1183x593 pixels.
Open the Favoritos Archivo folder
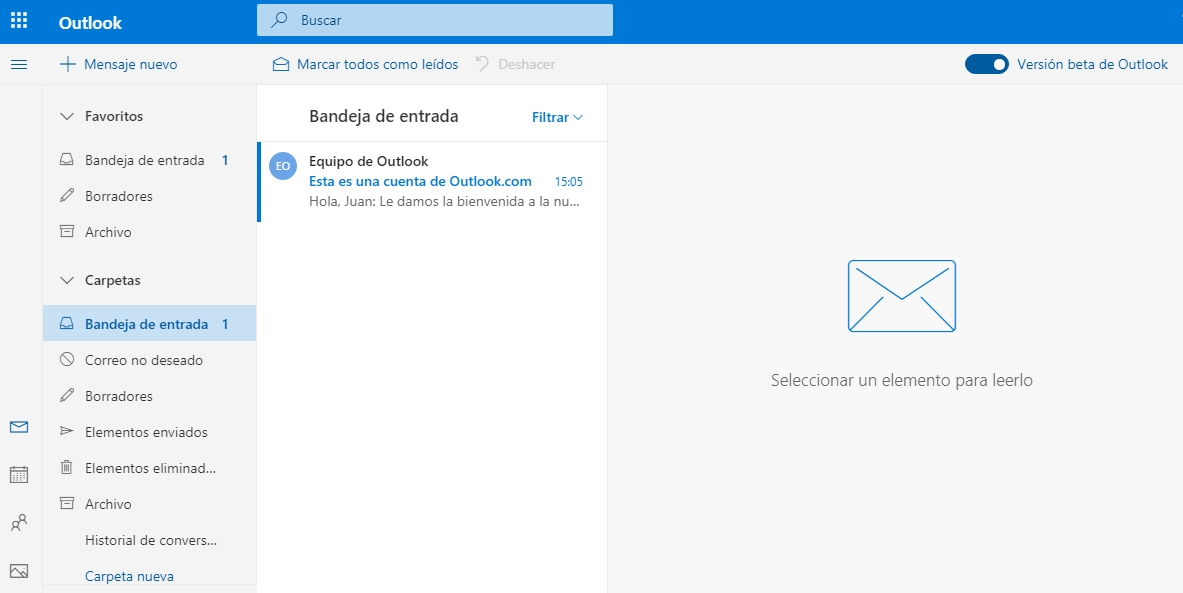[149, 232]
